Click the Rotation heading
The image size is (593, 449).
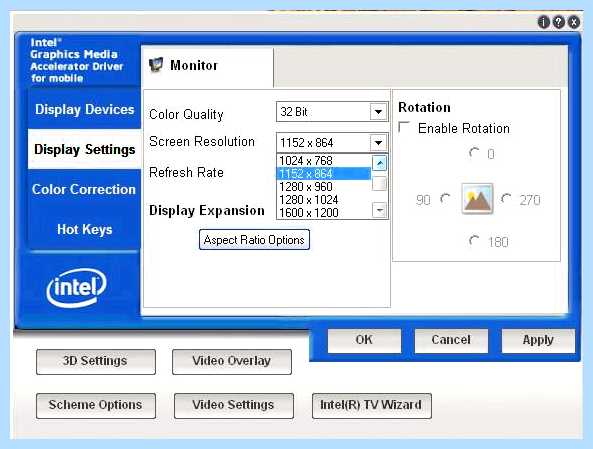(424, 107)
